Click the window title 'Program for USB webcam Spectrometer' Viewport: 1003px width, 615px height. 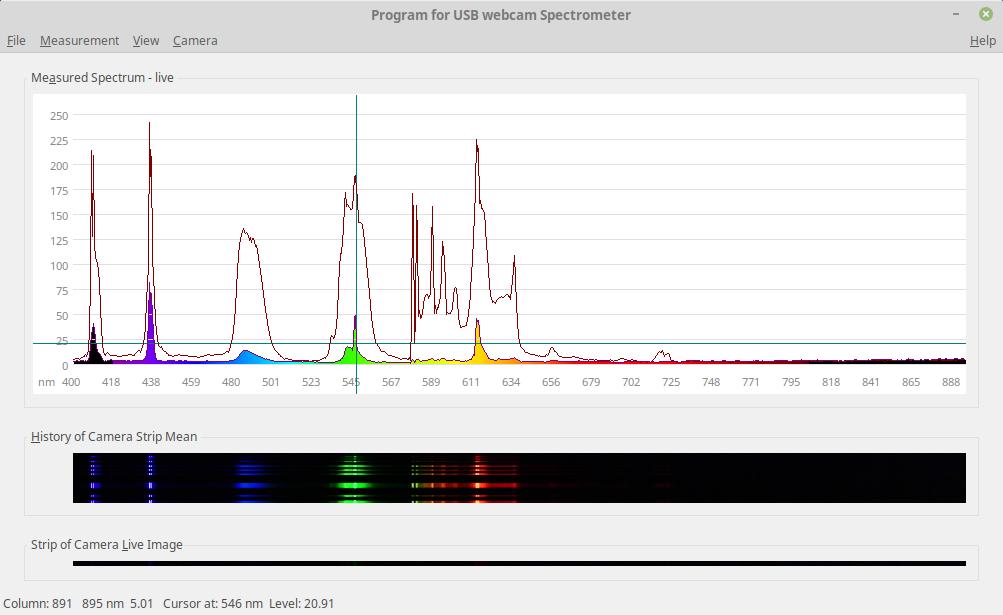501,15
